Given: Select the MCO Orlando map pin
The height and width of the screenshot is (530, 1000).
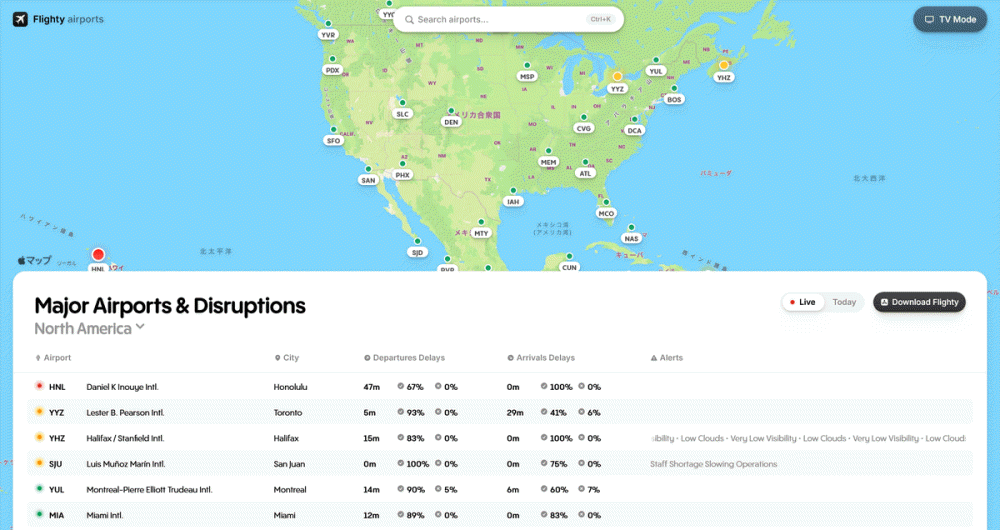Looking at the screenshot, I should [x=606, y=203].
